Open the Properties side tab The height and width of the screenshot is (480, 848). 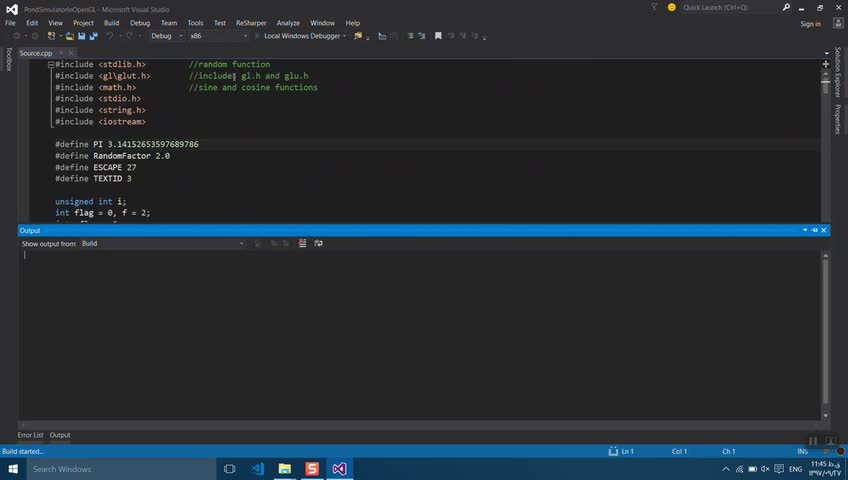coord(838,119)
